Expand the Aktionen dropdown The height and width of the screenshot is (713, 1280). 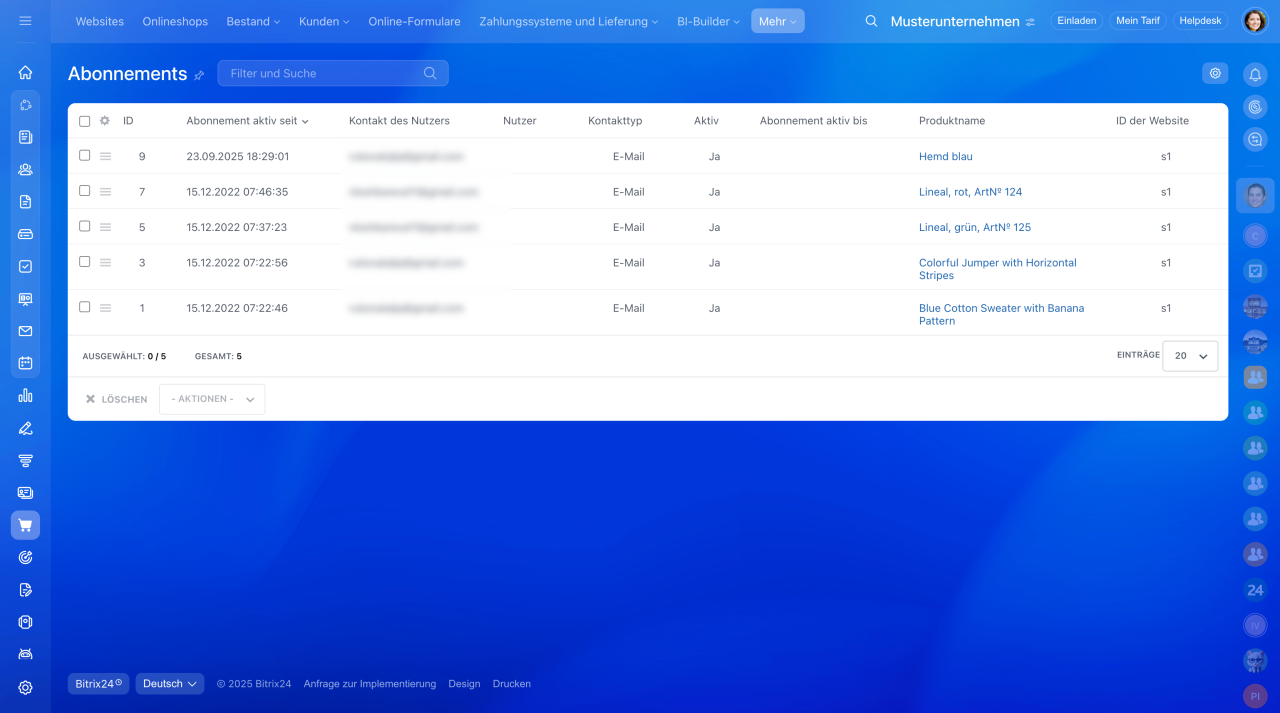point(212,399)
